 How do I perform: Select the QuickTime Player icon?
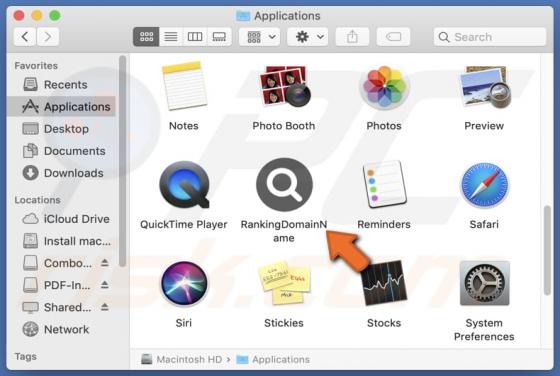pyautogui.click(x=184, y=185)
